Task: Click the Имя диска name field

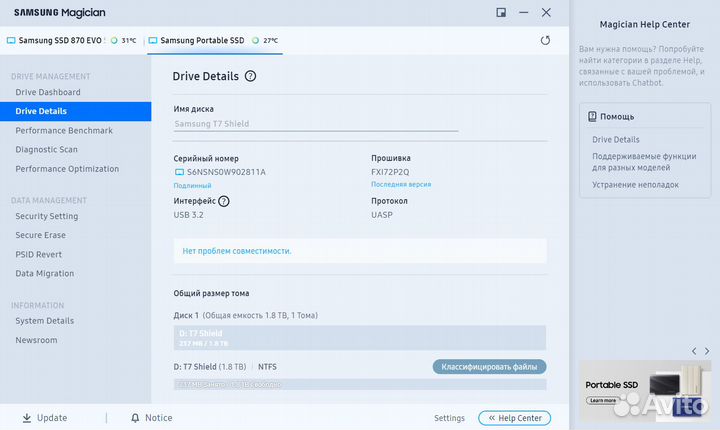Action: 316,124
